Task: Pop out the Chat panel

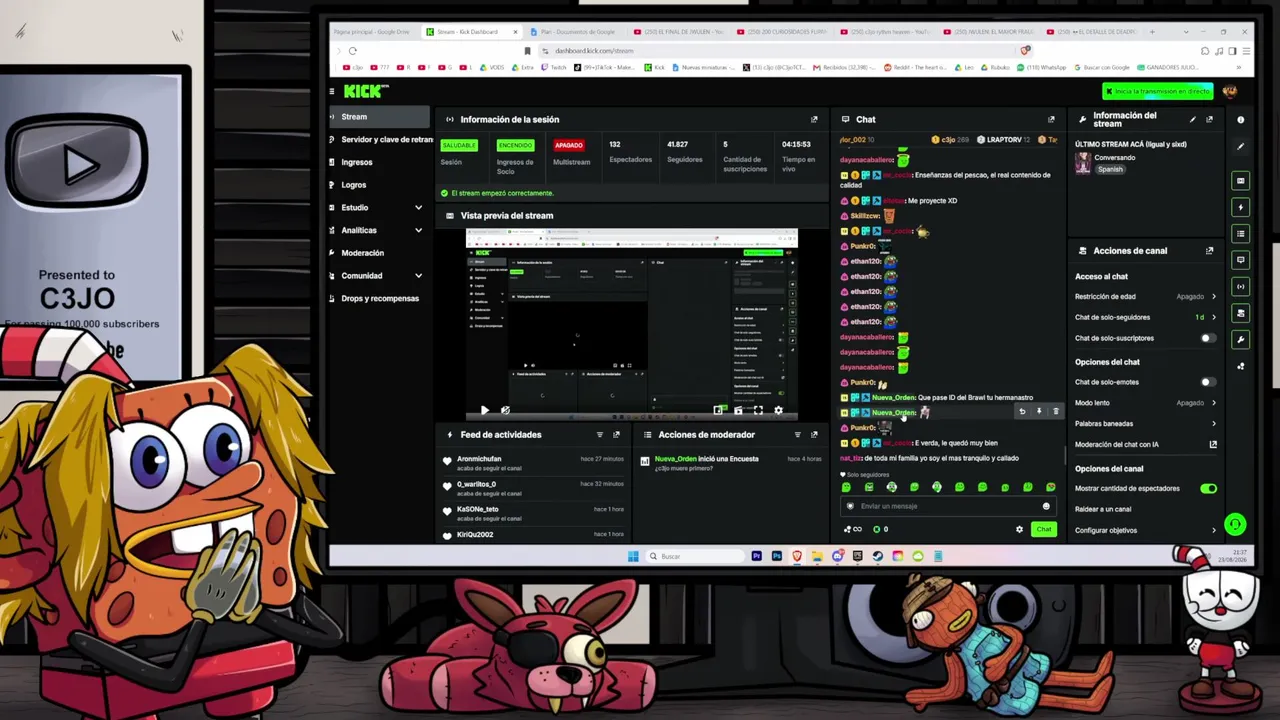Action: tap(1051, 119)
